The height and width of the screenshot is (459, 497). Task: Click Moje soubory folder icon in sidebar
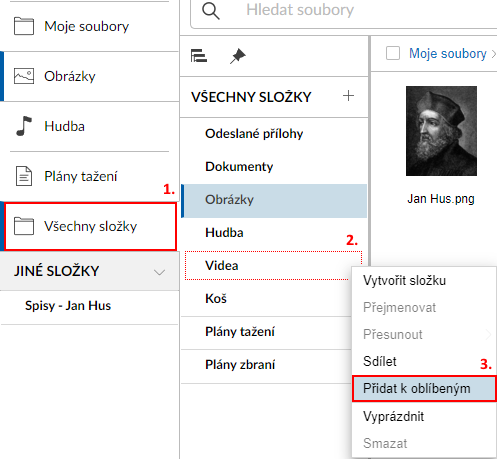pyautogui.click(x=24, y=26)
